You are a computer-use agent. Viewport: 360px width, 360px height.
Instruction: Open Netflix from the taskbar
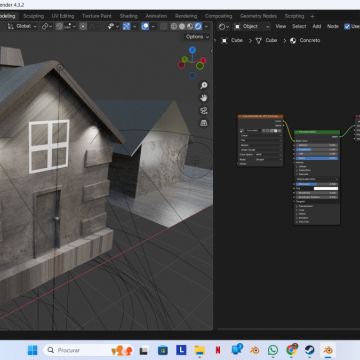[218, 350]
